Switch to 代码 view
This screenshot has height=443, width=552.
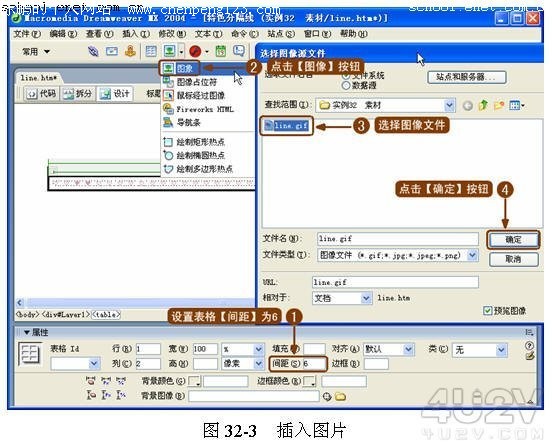click(42, 94)
